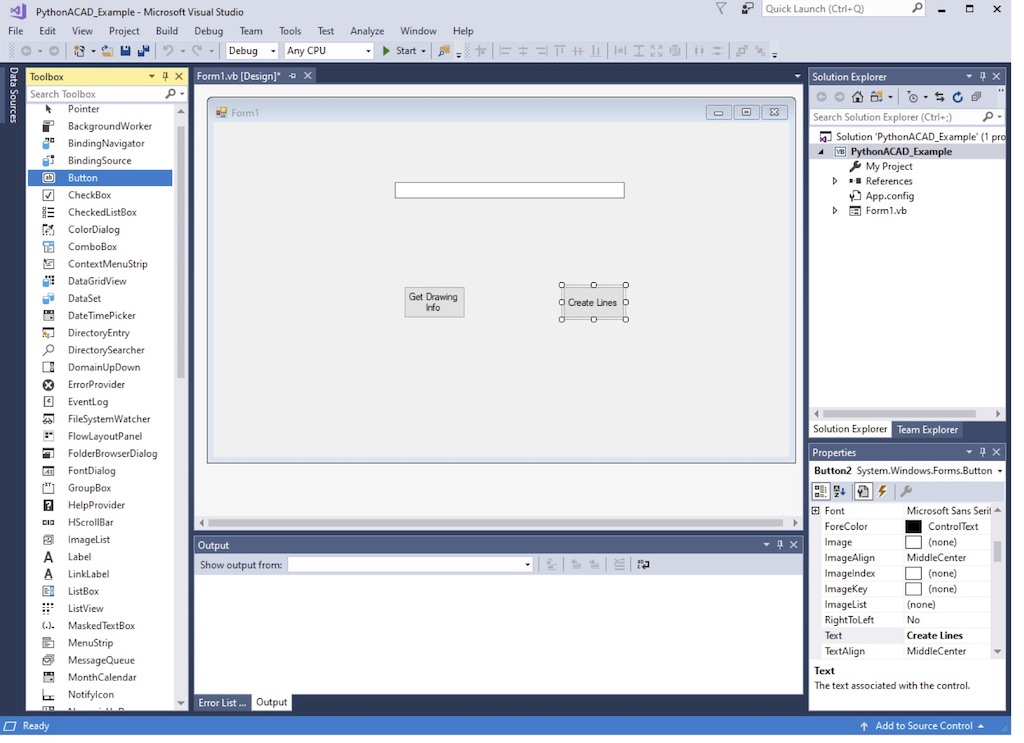Viewport: 1024px width, 743px height.
Task: Click the RightToLeft property value No
Action: point(913,620)
